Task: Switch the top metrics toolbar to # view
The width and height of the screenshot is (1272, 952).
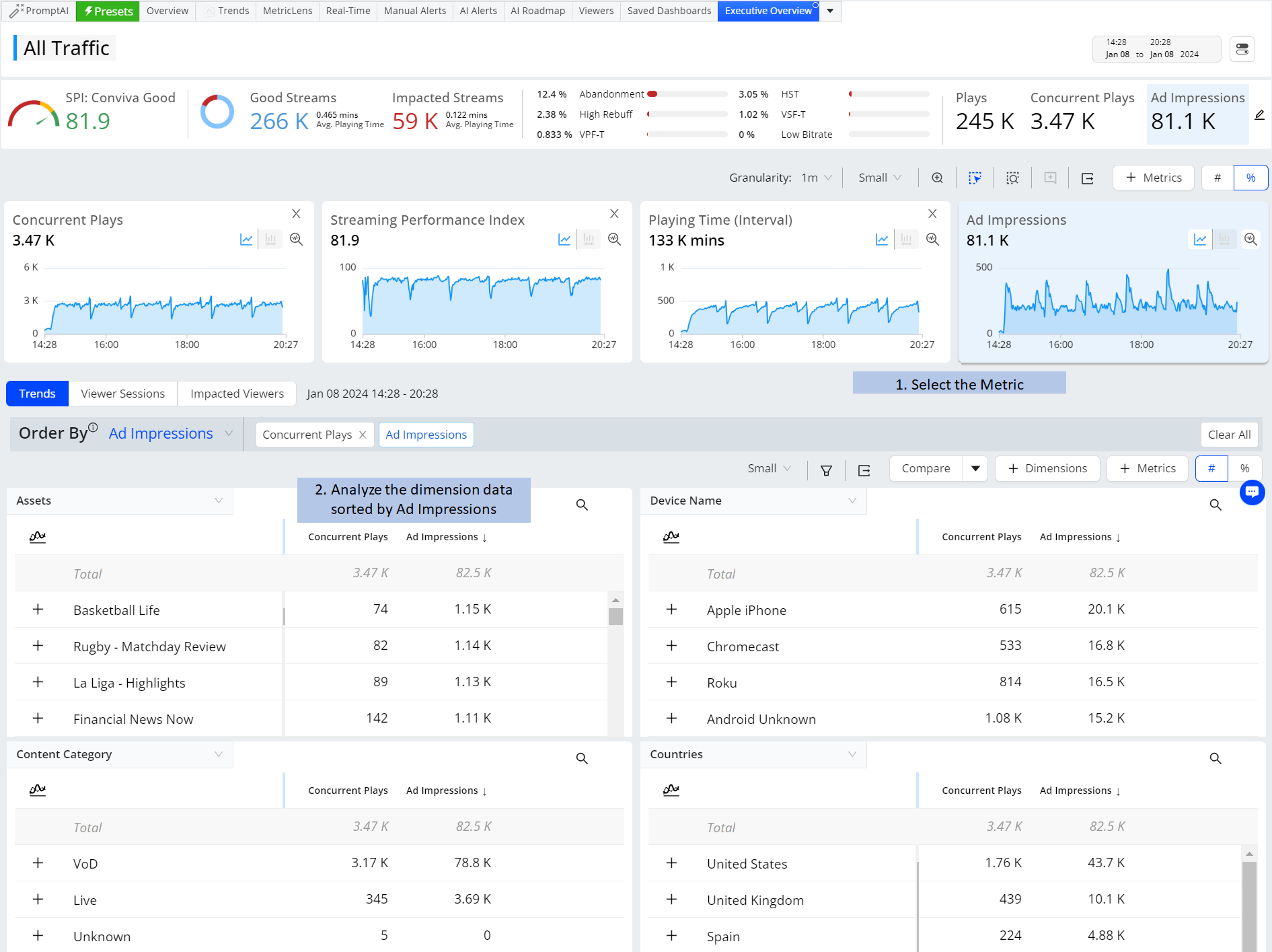Action: coord(1218,178)
